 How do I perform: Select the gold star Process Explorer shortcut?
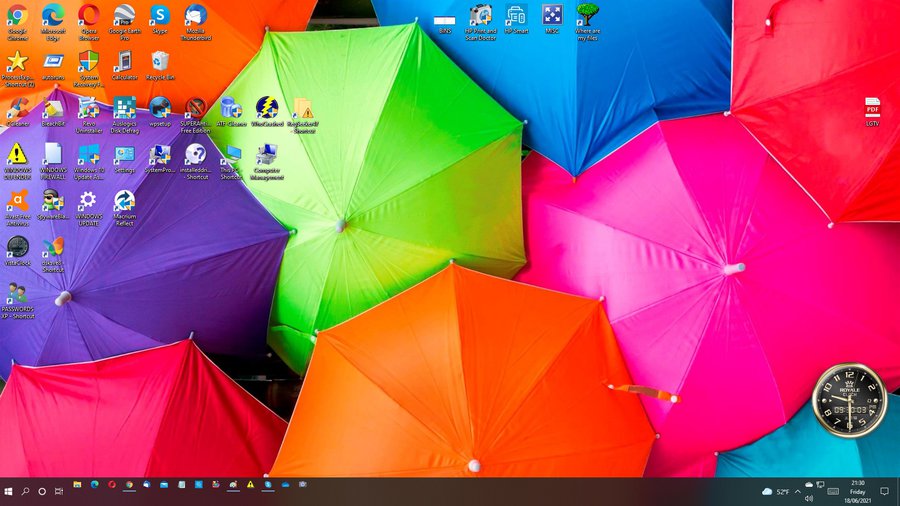17,69
